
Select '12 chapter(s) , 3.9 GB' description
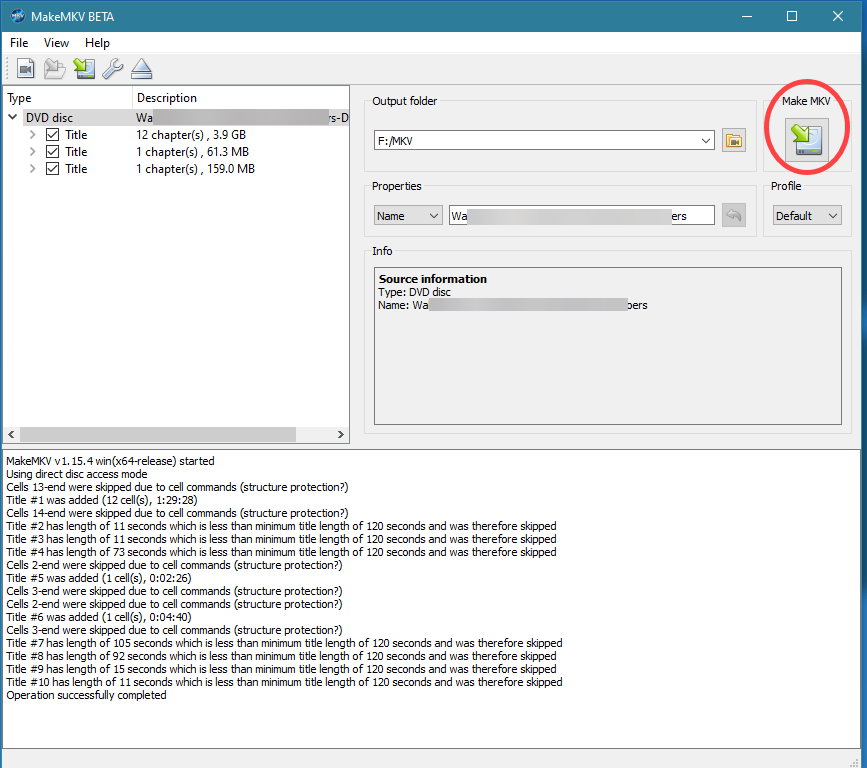coord(191,134)
